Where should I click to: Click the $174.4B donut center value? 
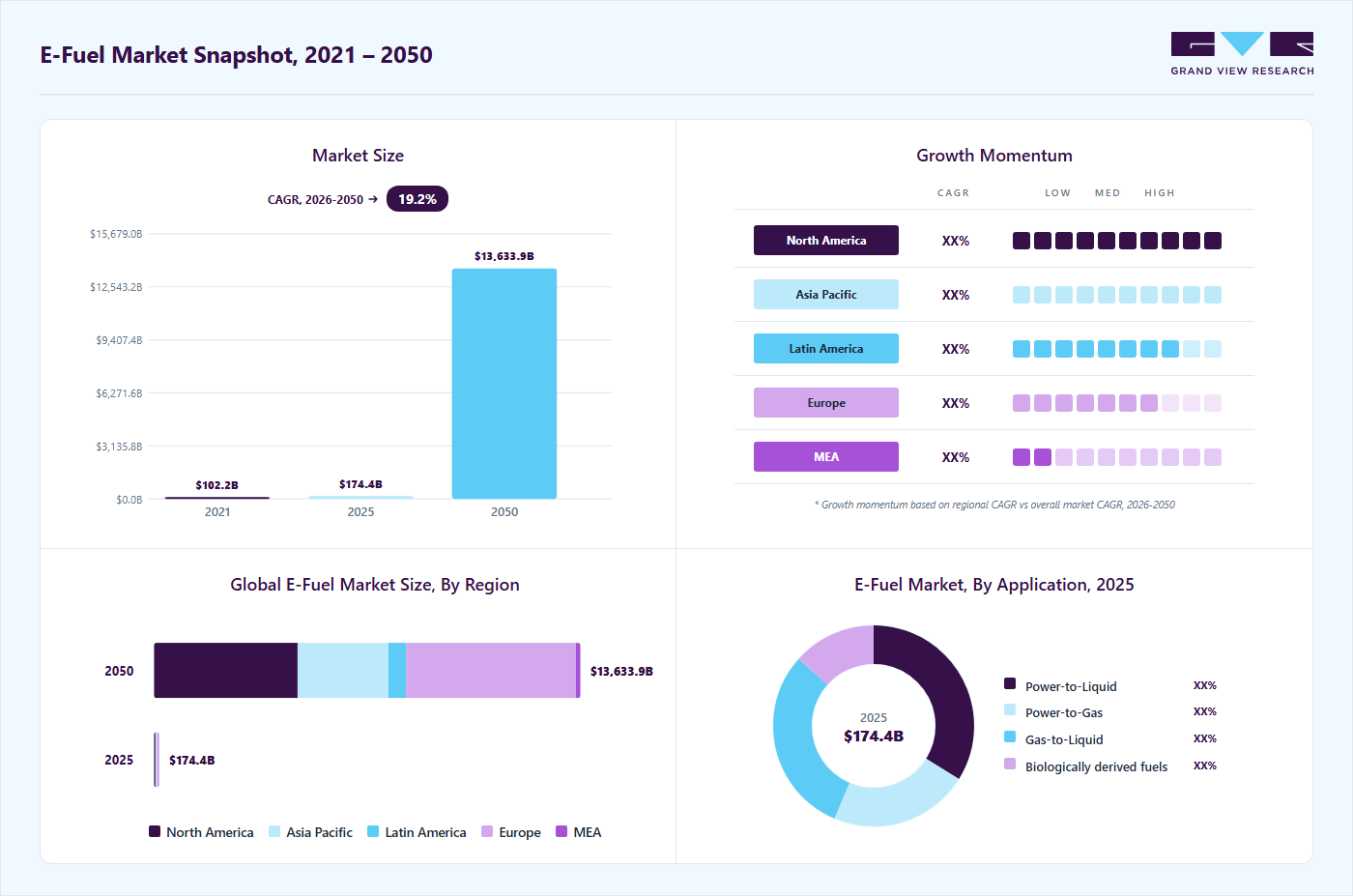click(874, 737)
